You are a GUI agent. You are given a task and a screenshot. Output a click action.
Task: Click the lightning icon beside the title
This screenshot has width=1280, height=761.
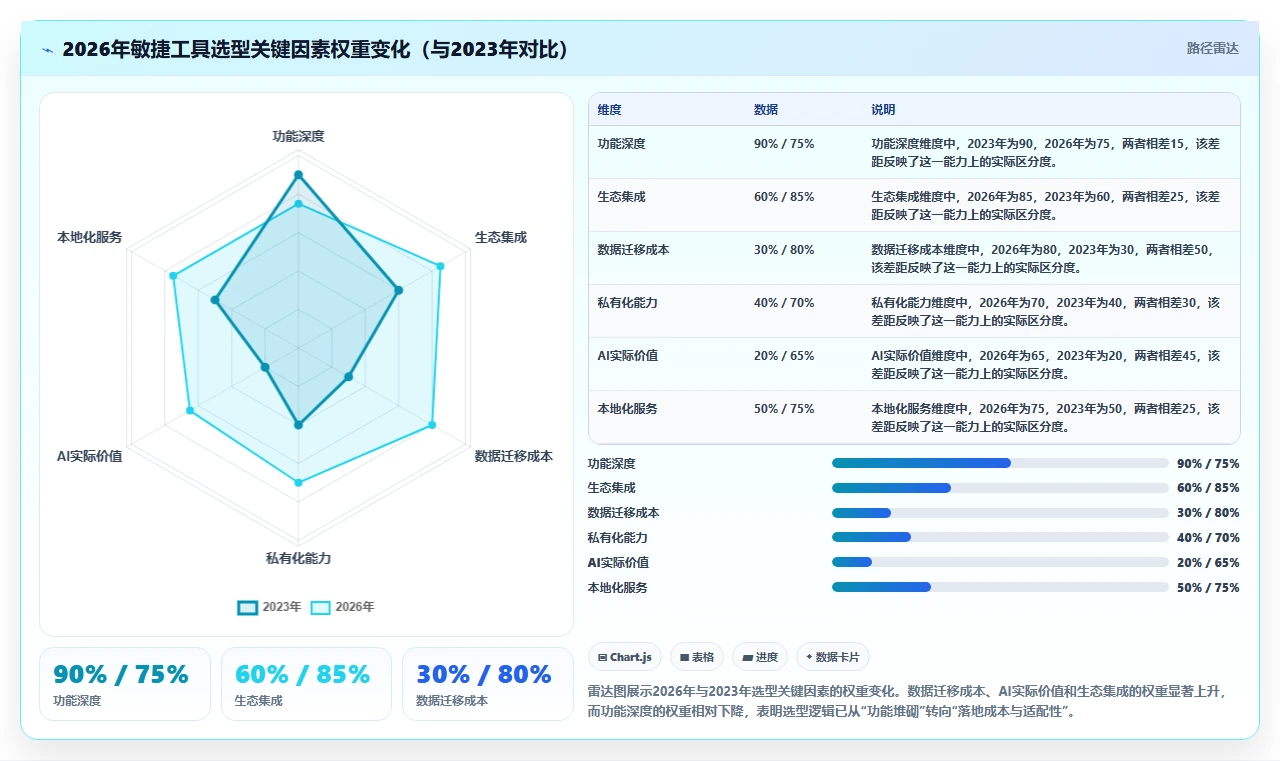click(x=48, y=50)
